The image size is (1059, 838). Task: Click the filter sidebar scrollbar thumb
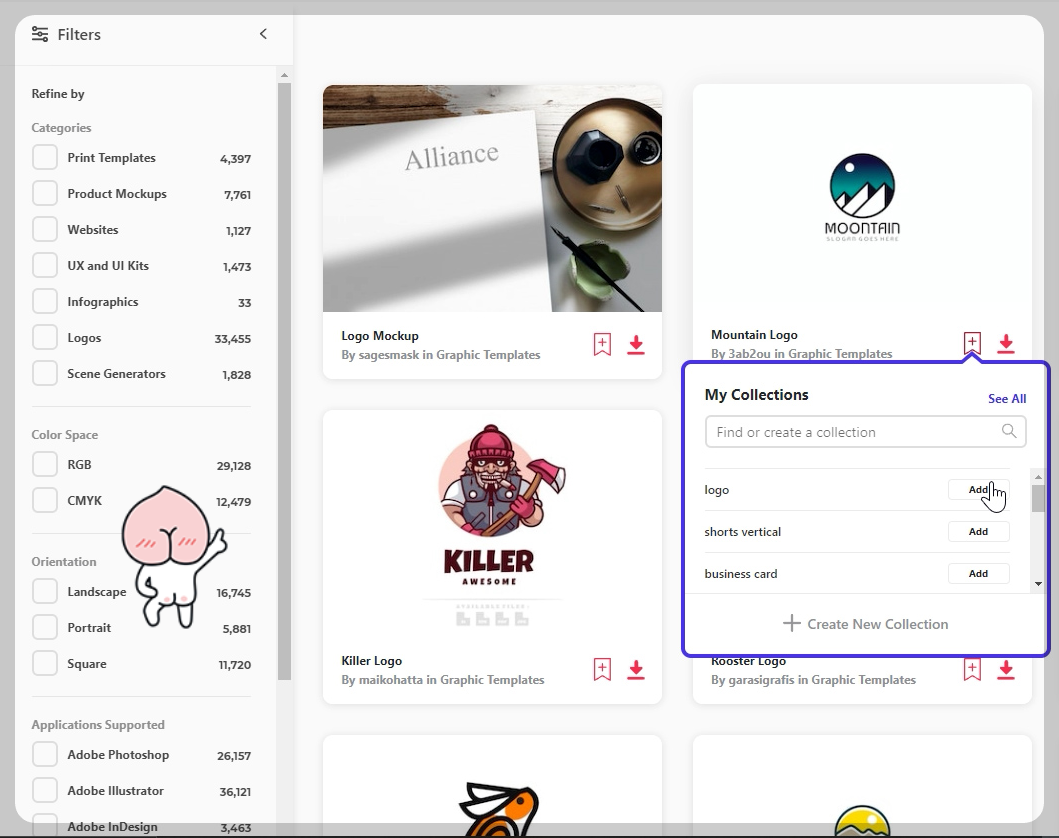coord(284,381)
